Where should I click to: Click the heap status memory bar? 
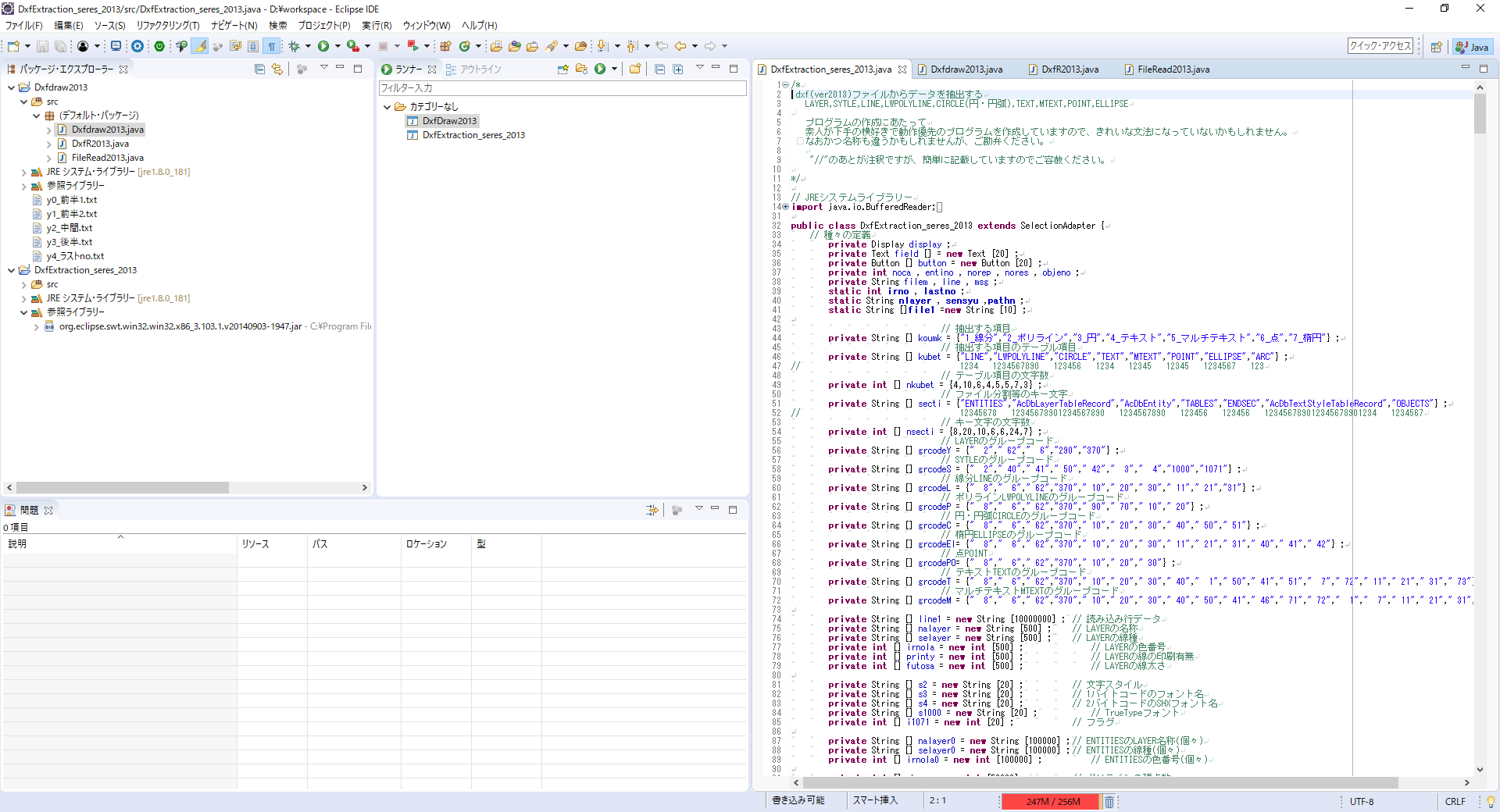[1052, 802]
